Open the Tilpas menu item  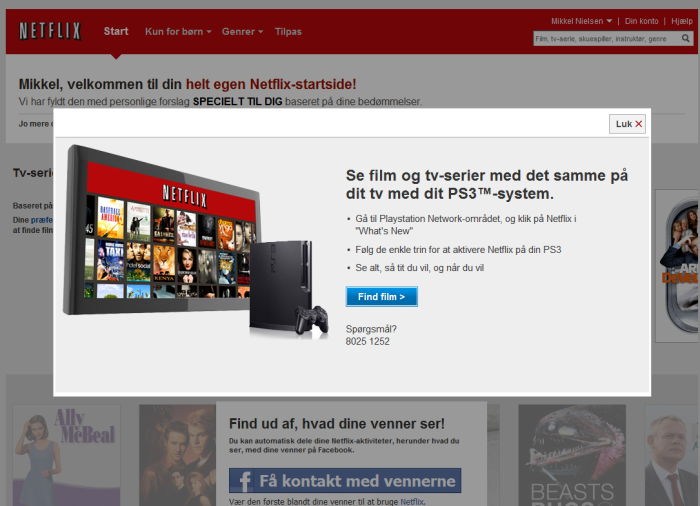point(288,32)
